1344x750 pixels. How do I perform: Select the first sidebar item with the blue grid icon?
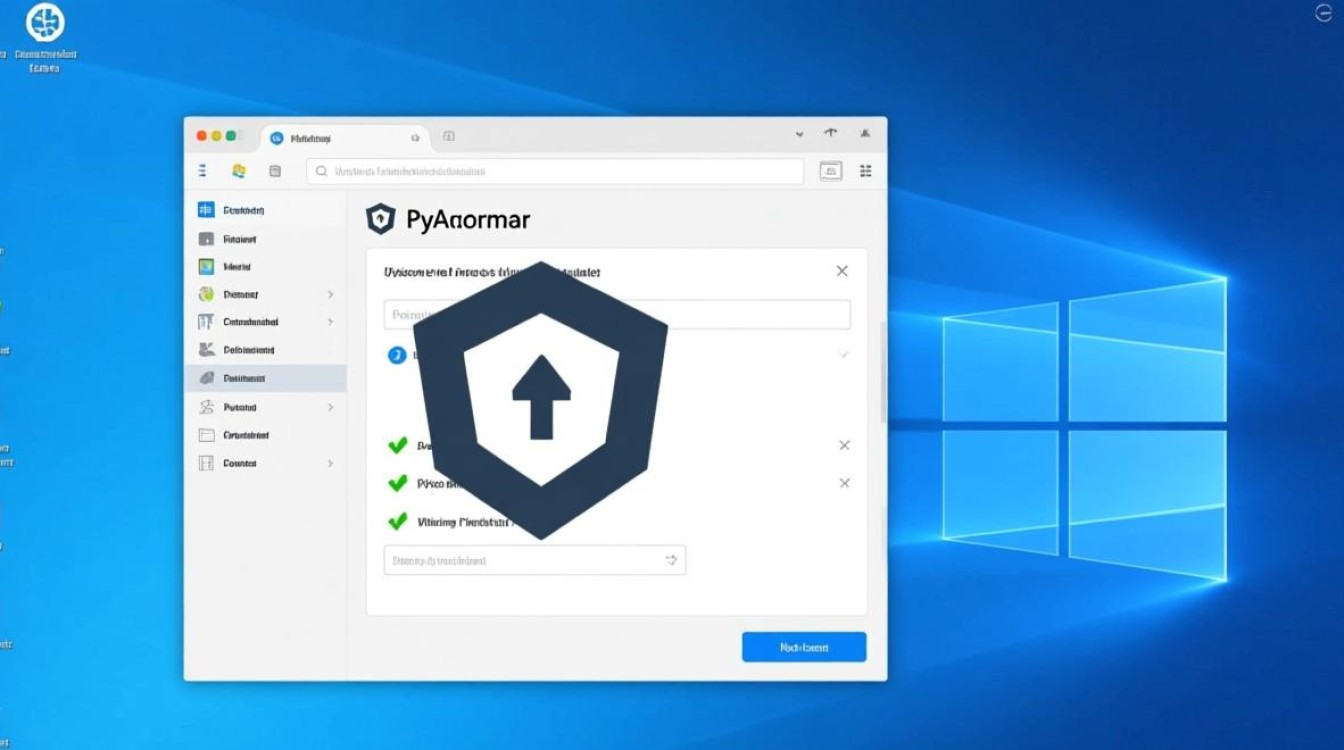pos(230,210)
